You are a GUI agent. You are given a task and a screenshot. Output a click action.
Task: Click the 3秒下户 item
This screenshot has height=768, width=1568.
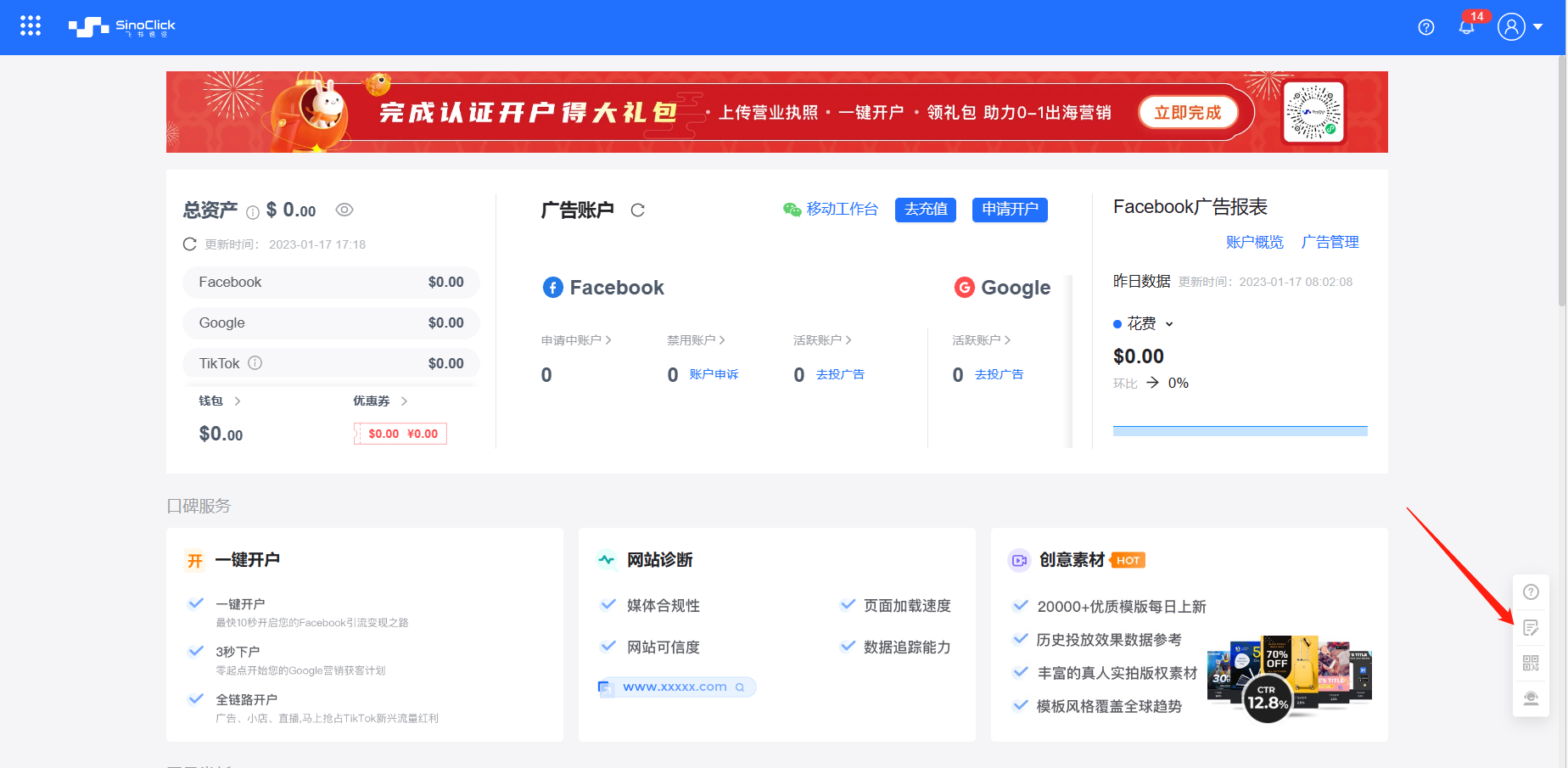pyautogui.click(x=238, y=652)
